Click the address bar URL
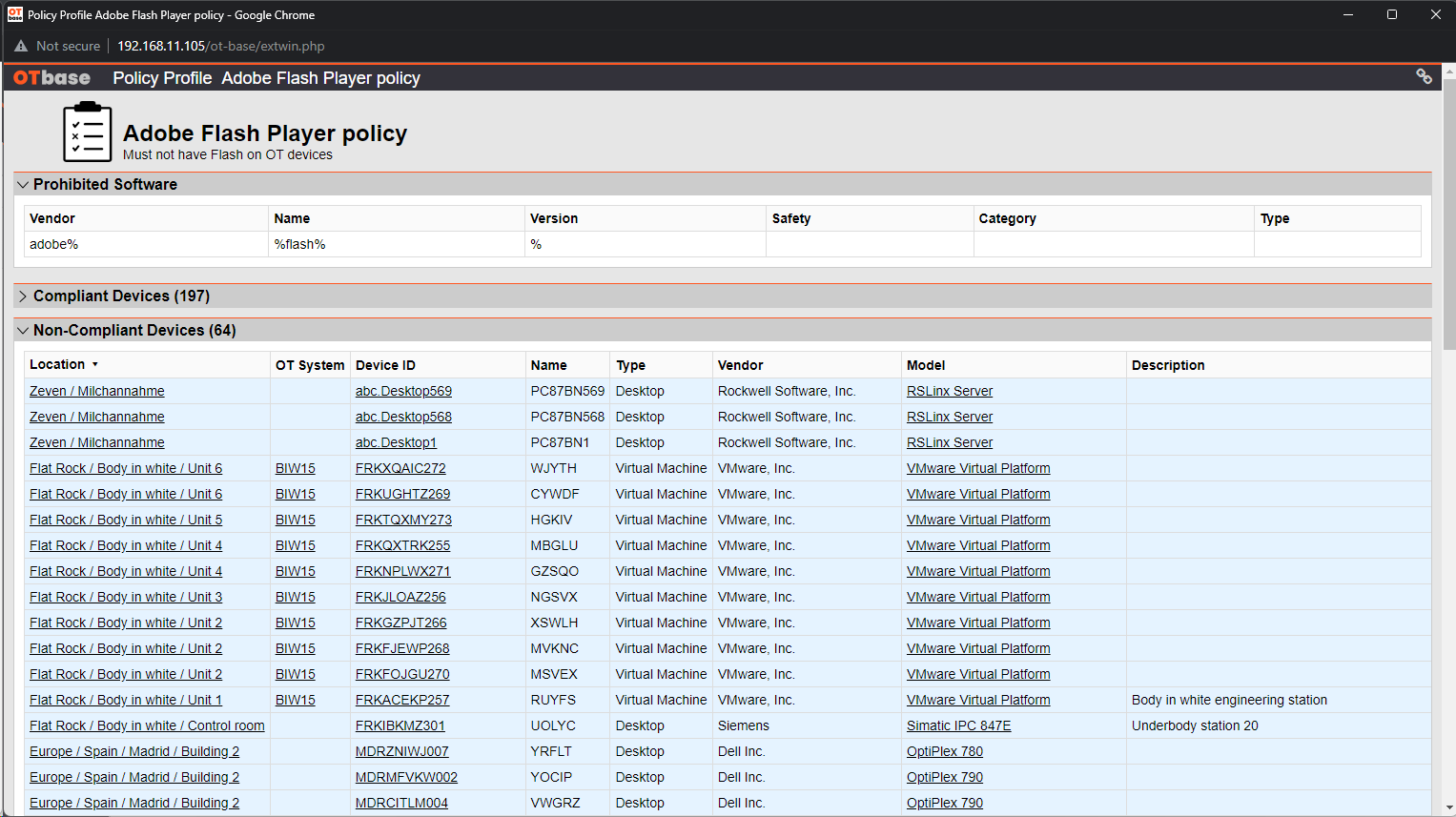 220,46
